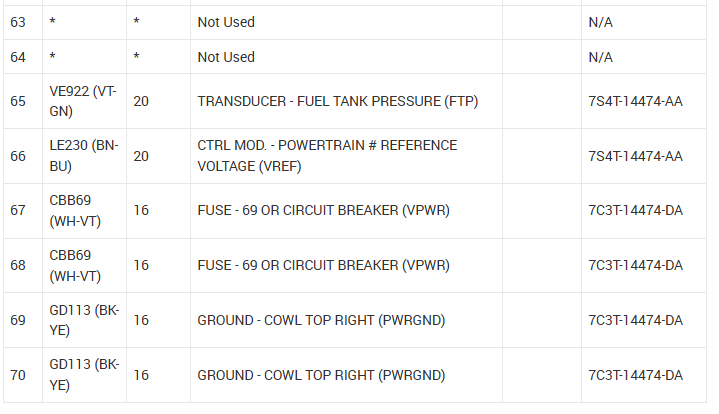719x414 pixels.
Task: Click pin number 63 cell
Action: tap(18, 22)
